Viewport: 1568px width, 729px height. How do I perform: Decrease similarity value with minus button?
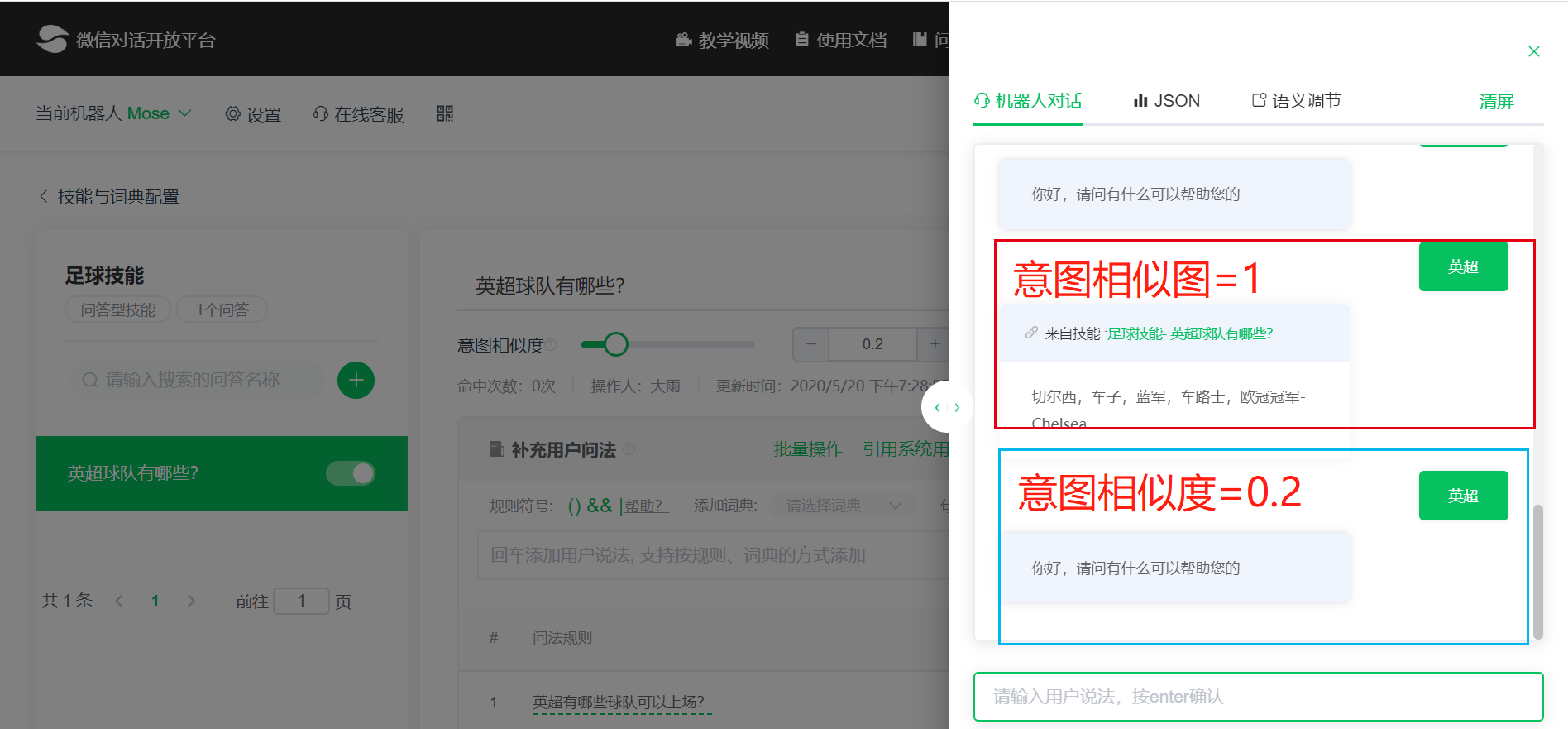(x=811, y=344)
